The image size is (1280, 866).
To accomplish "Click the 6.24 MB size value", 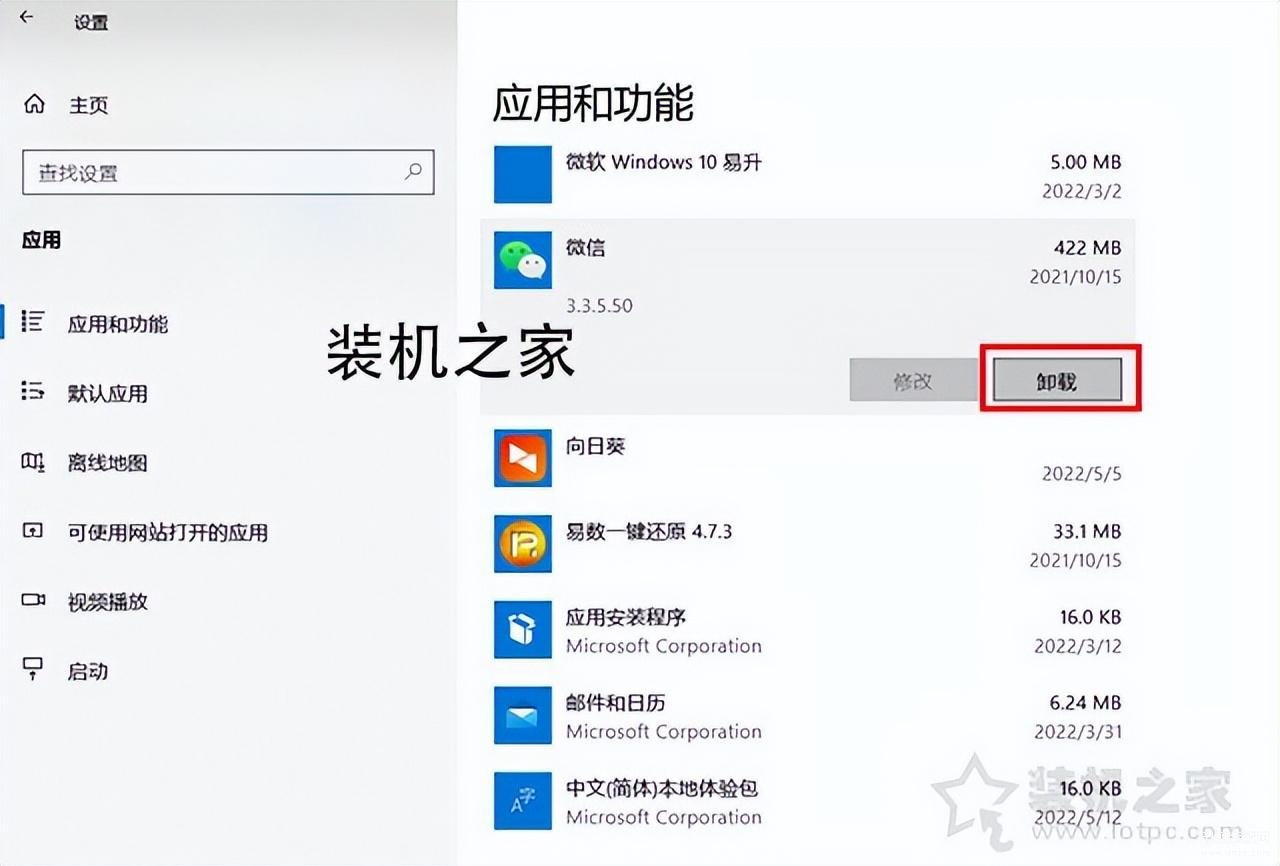I will pos(1086,703).
